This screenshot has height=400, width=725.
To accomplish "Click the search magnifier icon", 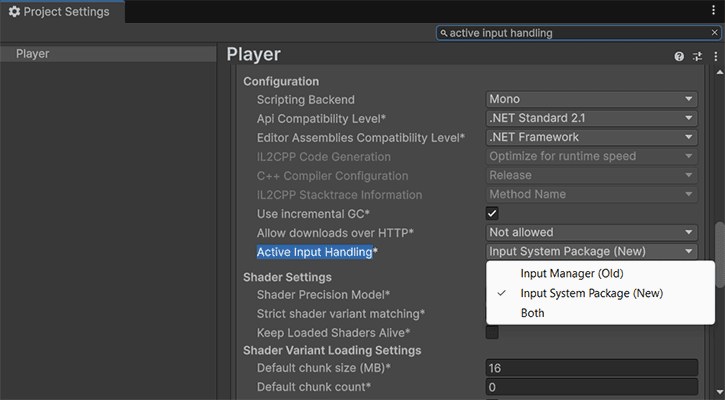I will click(x=444, y=33).
